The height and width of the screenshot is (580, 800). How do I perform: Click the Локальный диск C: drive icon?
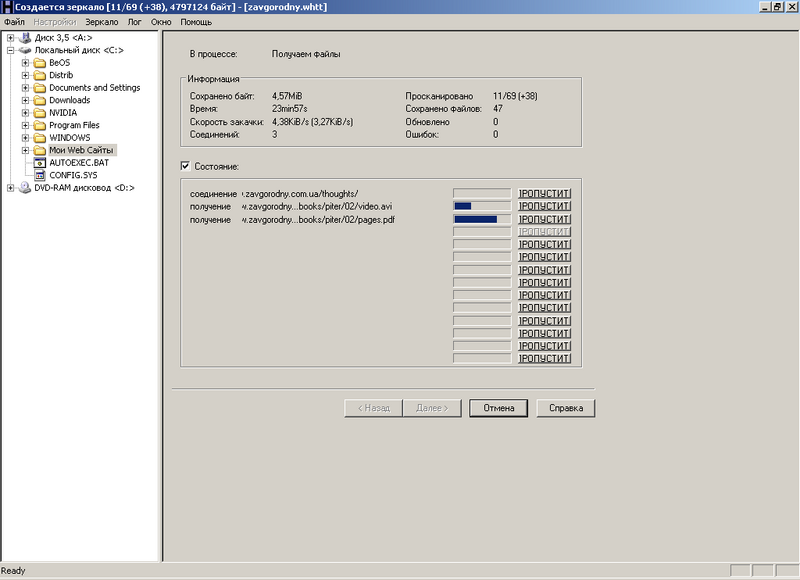(25, 50)
